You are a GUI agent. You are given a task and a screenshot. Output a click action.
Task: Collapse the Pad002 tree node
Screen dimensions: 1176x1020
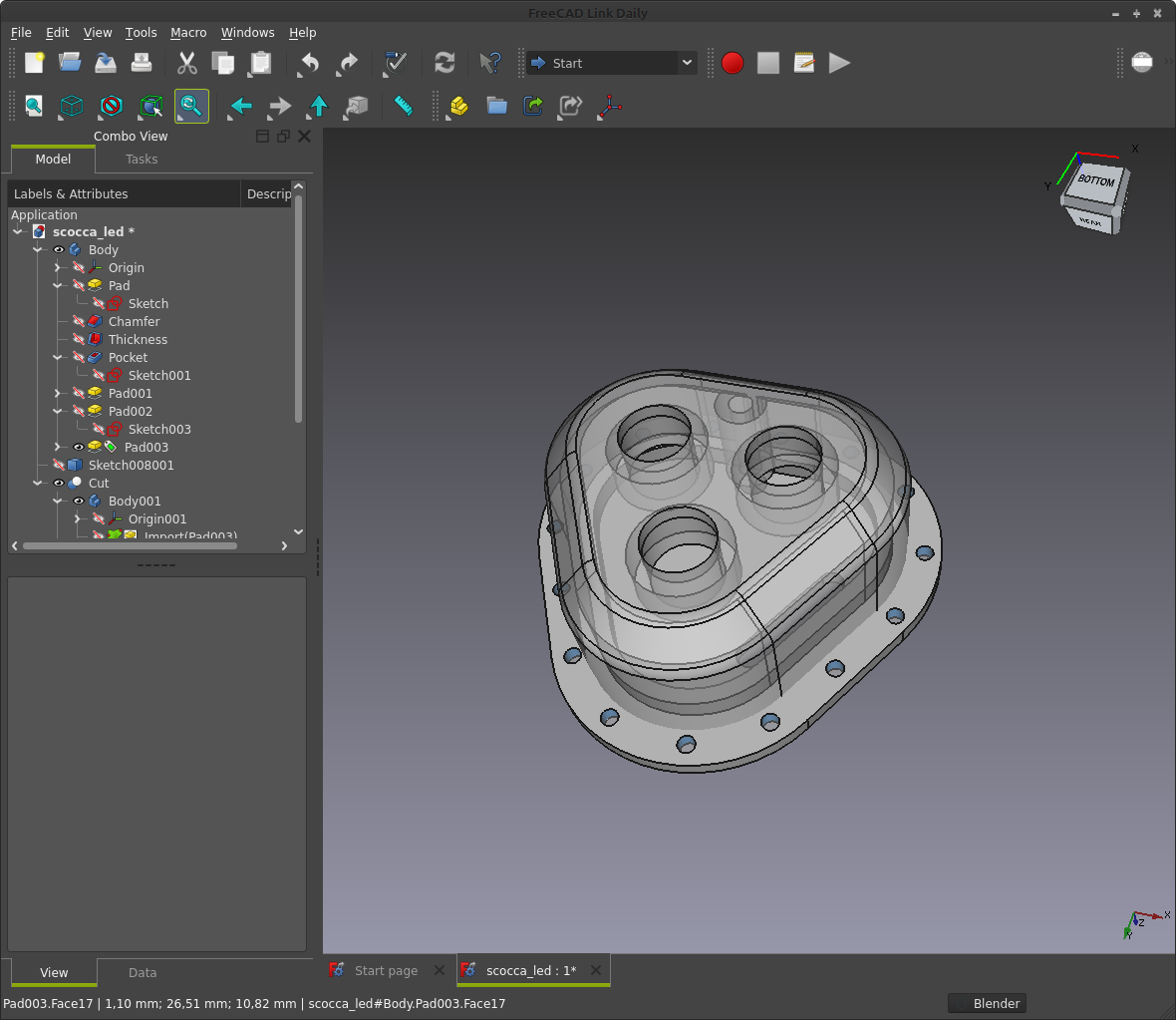click(x=58, y=412)
